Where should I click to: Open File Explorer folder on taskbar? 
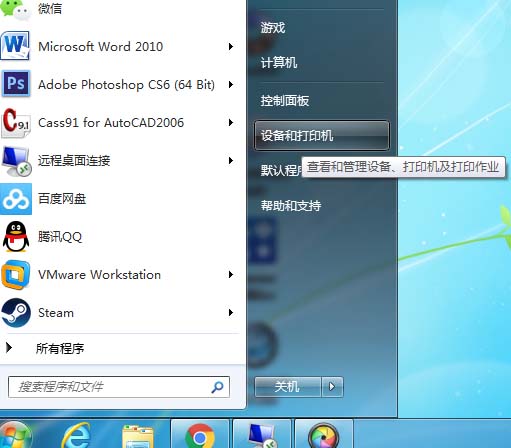pos(138,437)
